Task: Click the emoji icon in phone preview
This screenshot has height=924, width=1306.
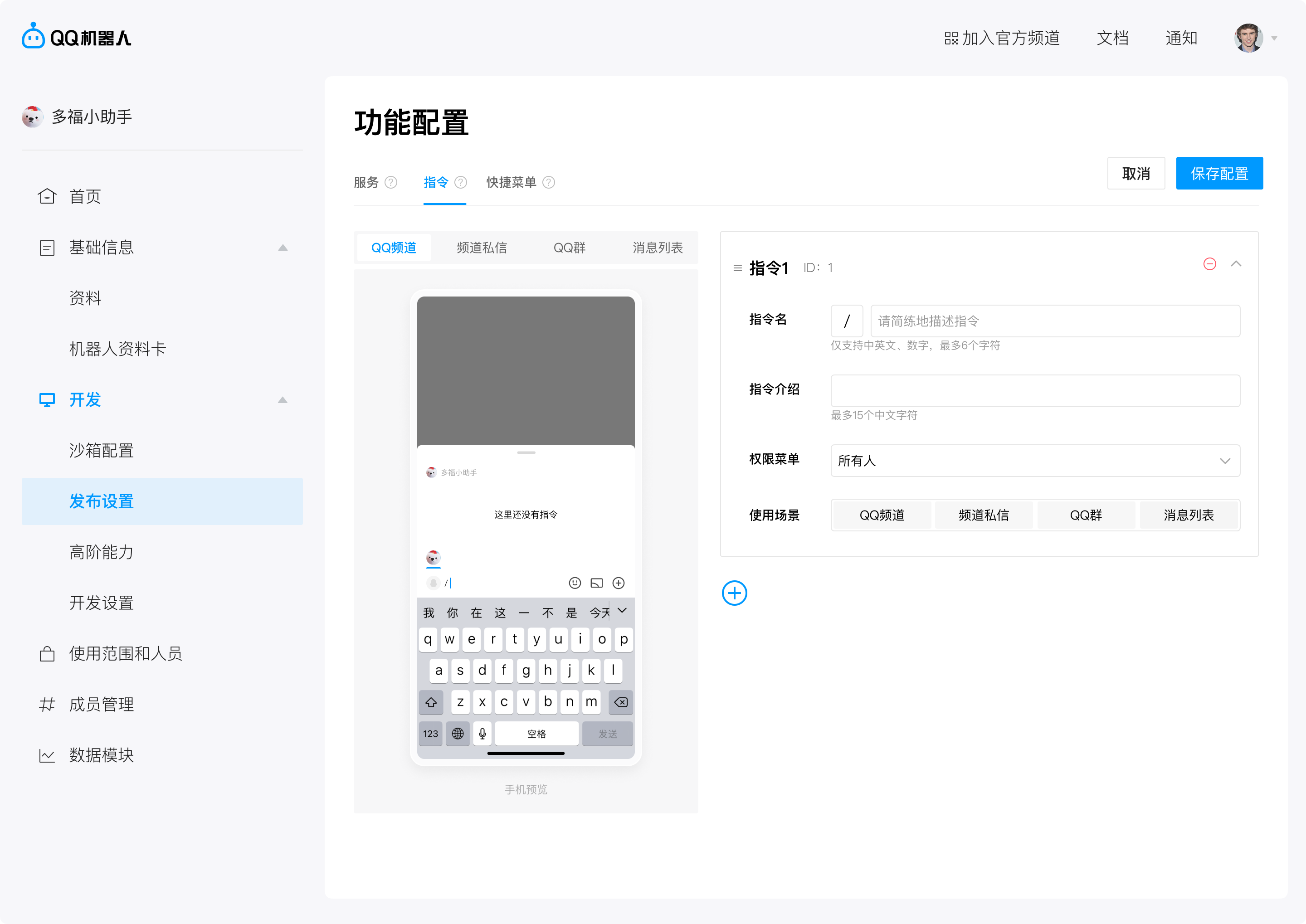Action: tap(575, 583)
